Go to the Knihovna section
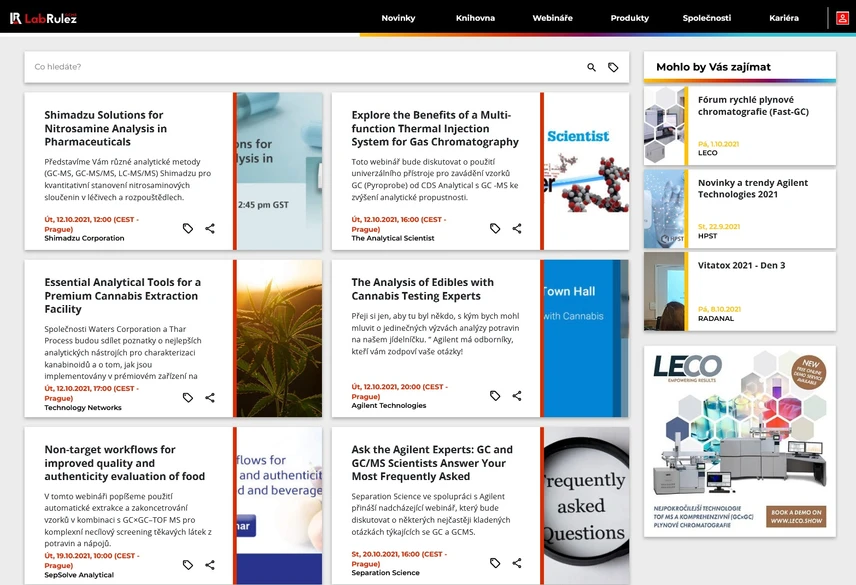 (475, 18)
